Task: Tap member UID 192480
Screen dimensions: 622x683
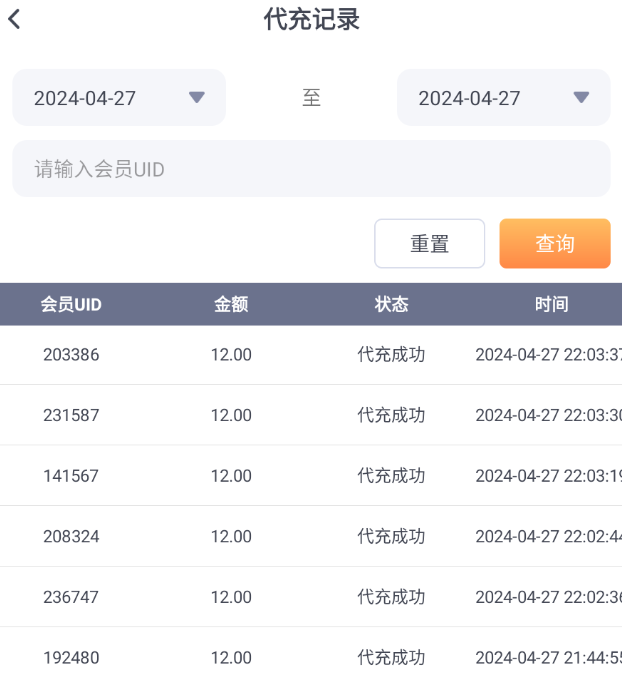Action: point(71,658)
